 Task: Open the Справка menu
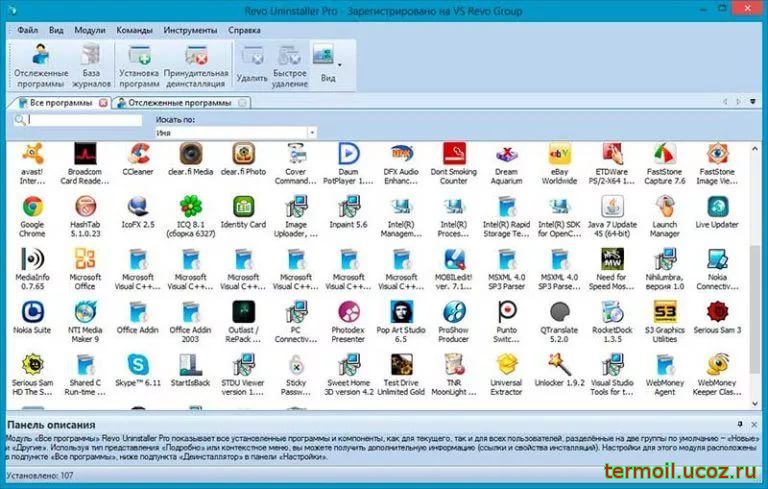point(244,30)
